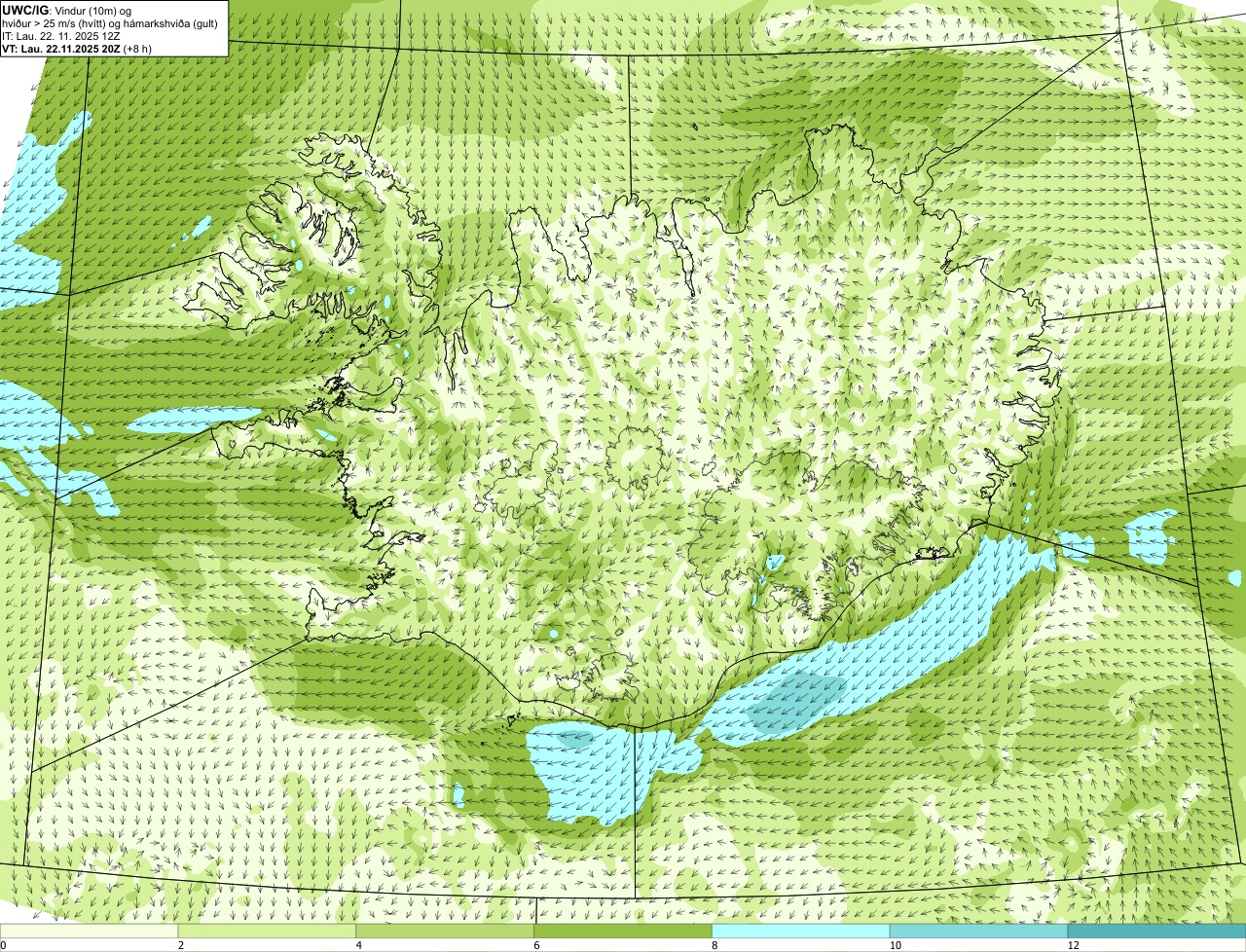Screen dimensions: 1246x952
Task: Click the '6' tick label on the scale
Action: pyautogui.click(x=537, y=945)
